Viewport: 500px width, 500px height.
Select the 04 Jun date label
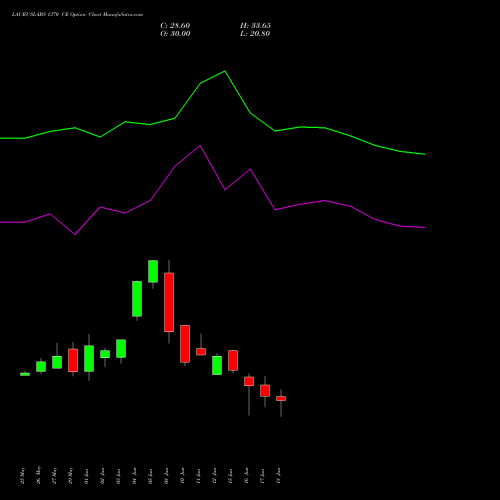point(134,476)
